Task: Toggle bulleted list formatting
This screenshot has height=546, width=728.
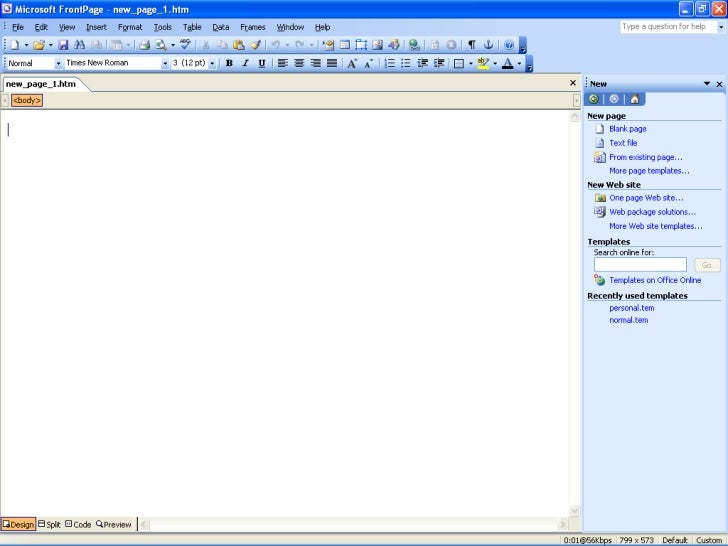Action: [406, 64]
